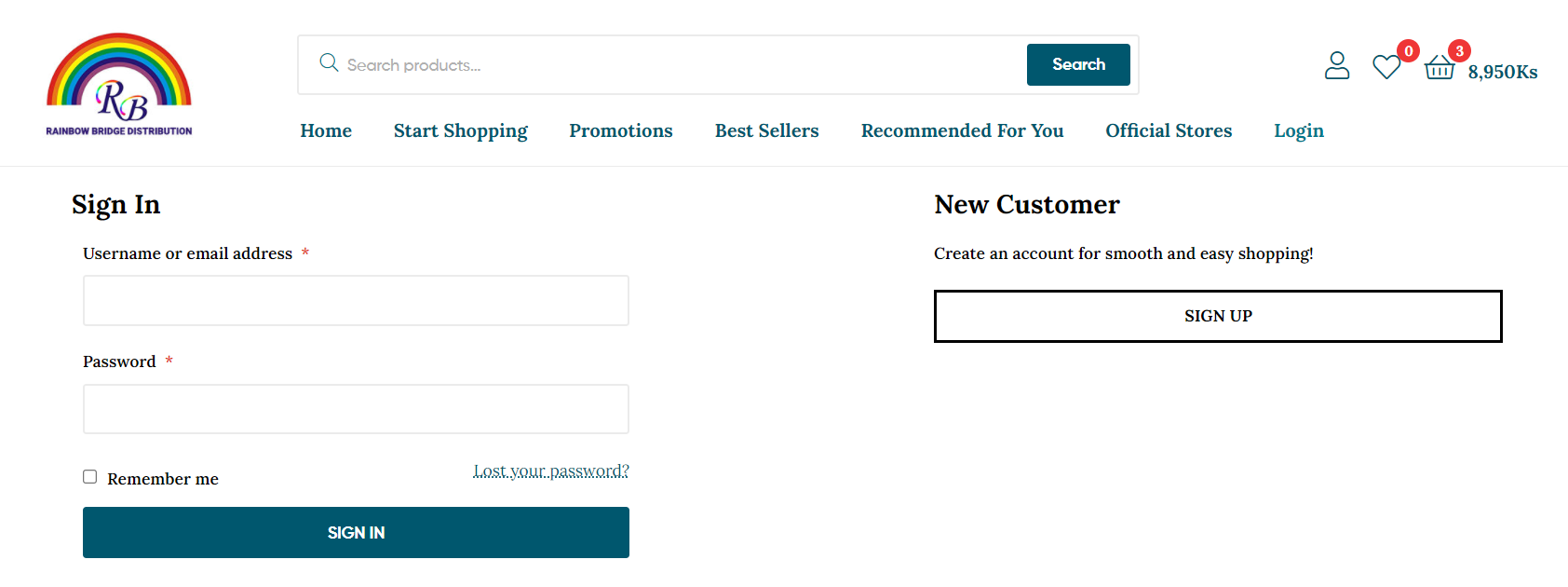Viewport: 1568px width, 587px height.
Task: Open the shopping basket icon
Action: click(x=1440, y=67)
